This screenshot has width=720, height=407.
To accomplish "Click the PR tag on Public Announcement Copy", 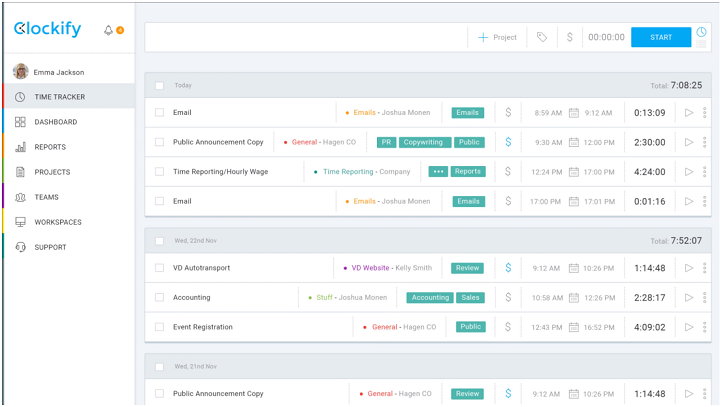I will (387, 142).
